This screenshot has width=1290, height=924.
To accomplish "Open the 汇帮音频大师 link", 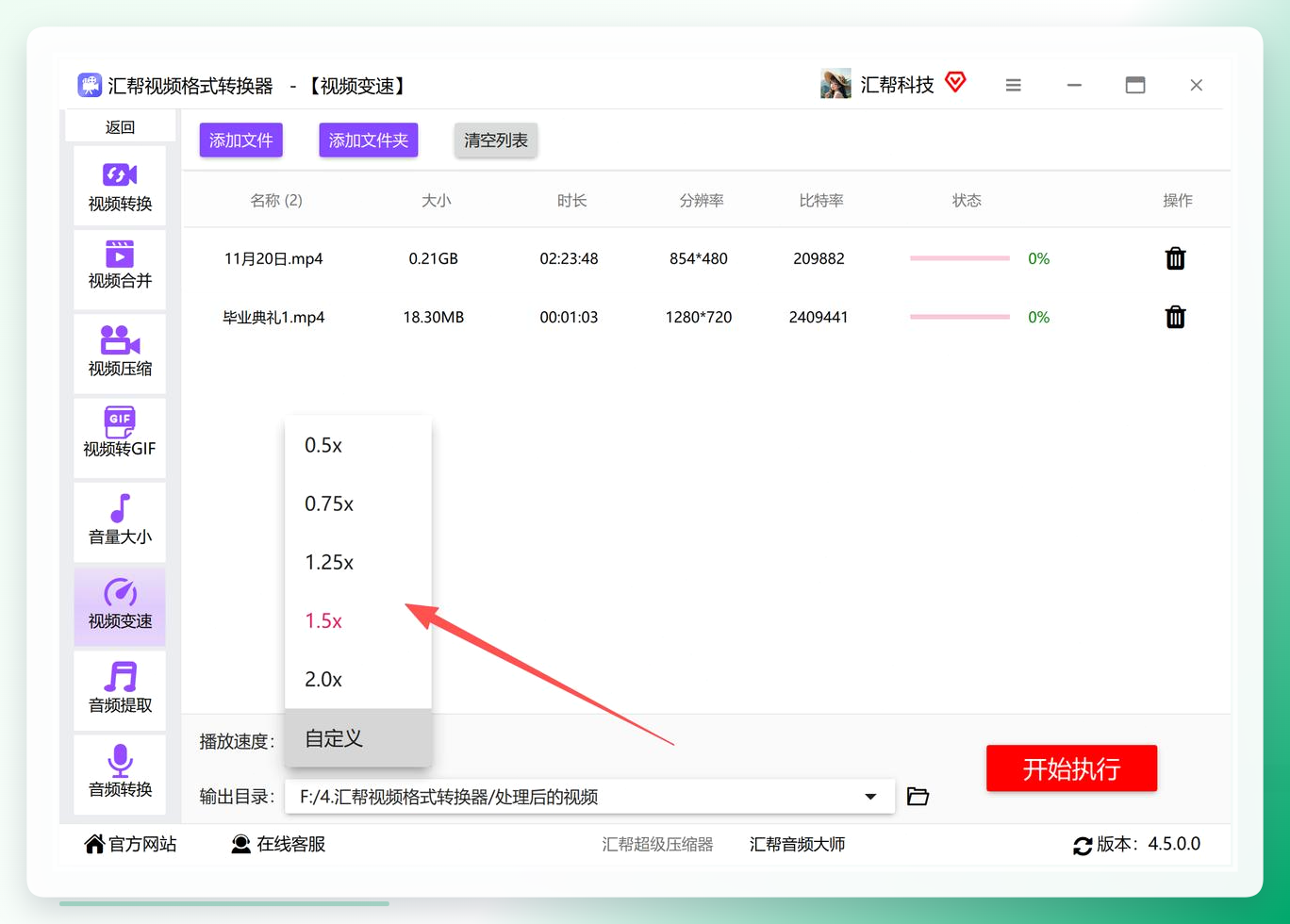I will click(x=798, y=844).
